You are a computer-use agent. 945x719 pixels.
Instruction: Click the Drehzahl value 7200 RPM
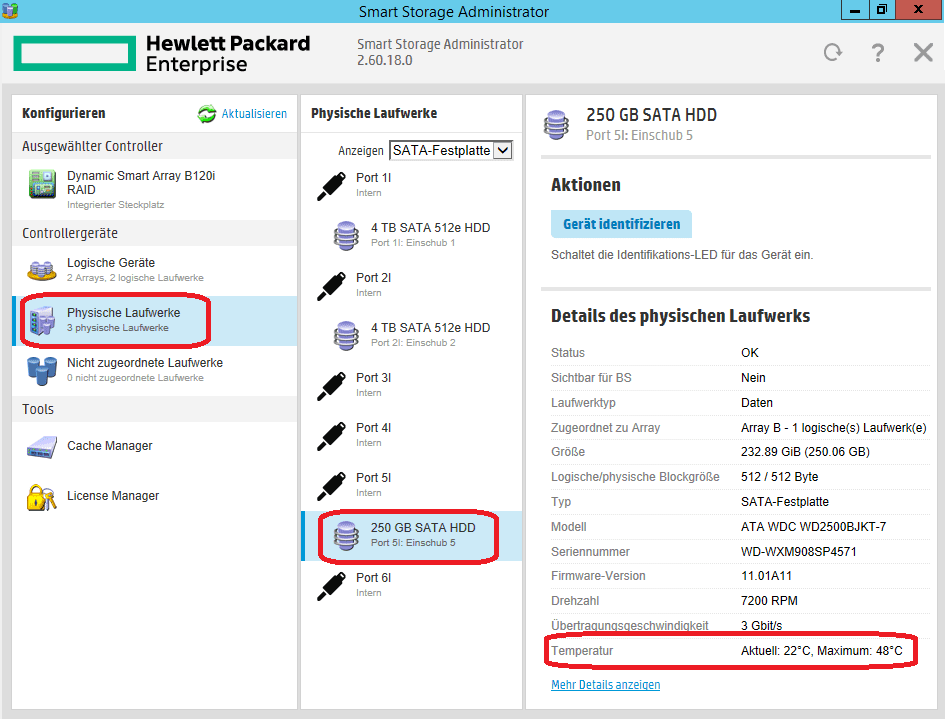point(769,601)
